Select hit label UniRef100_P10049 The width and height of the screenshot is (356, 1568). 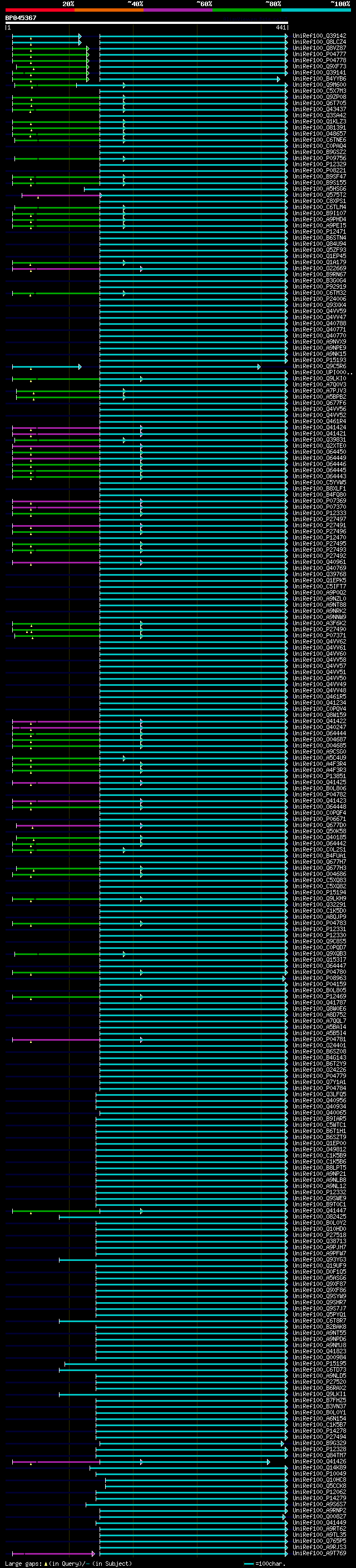click(319, 1473)
